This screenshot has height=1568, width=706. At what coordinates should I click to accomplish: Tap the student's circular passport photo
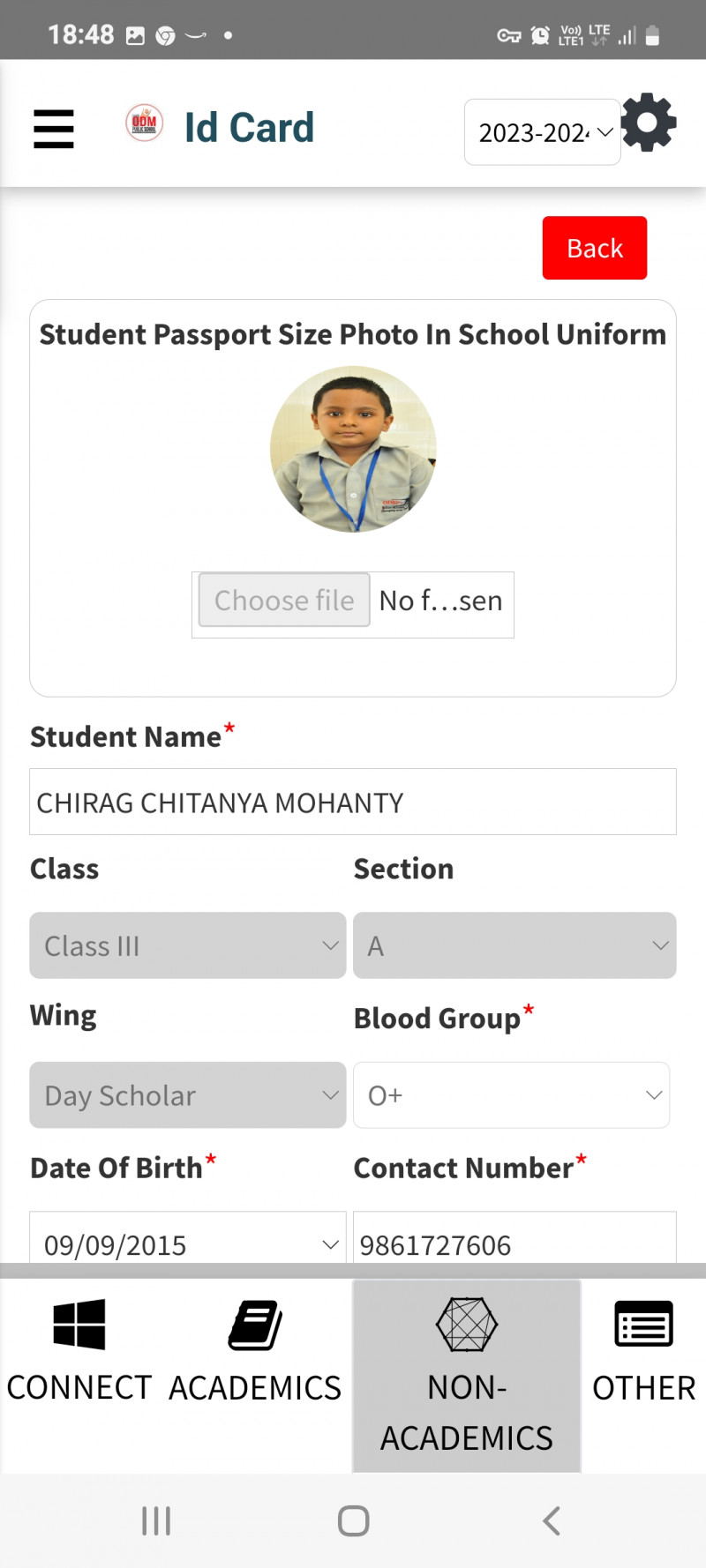353,449
